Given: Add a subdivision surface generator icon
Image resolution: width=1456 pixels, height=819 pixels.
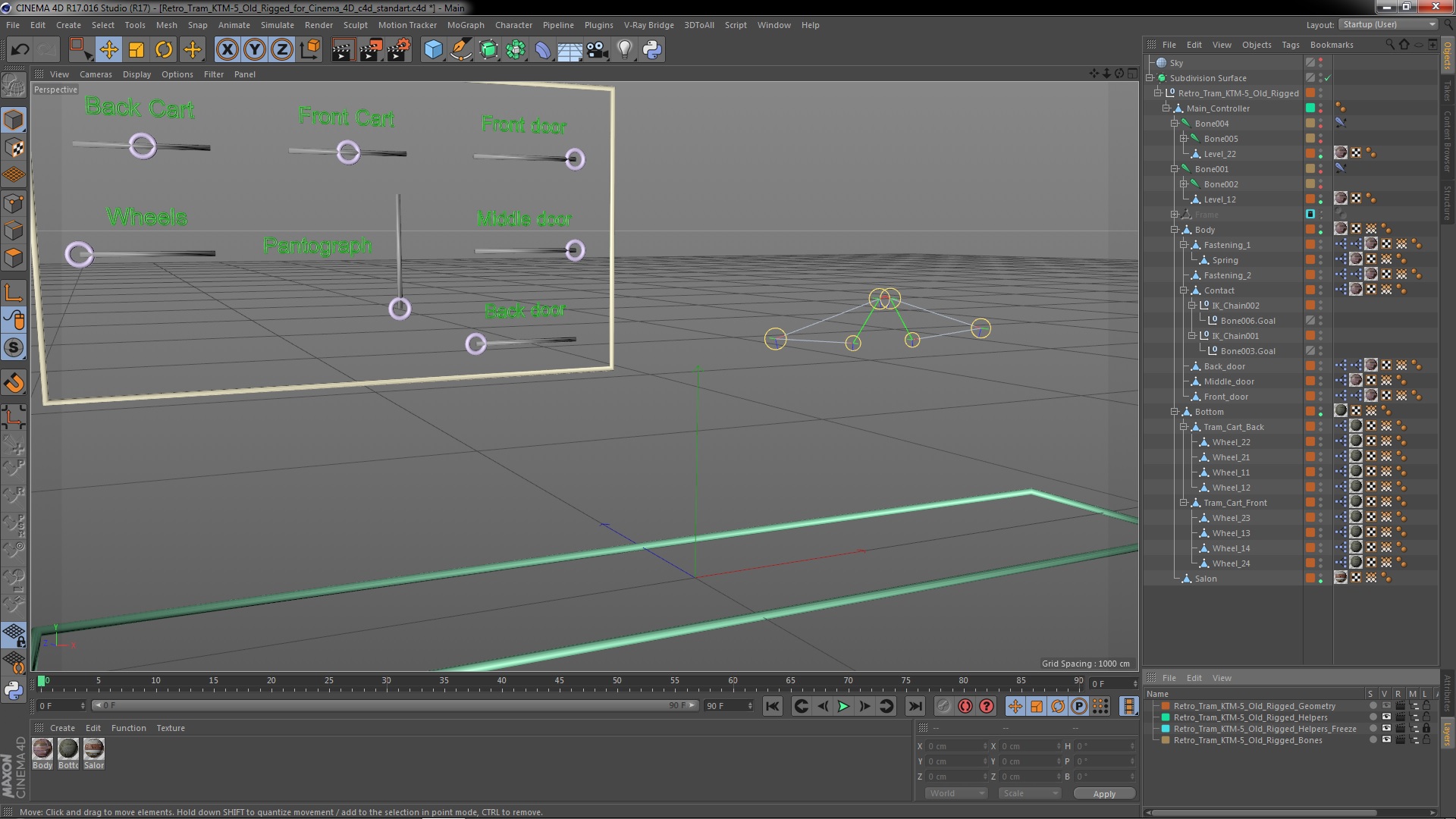Looking at the screenshot, I should (x=488, y=50).
